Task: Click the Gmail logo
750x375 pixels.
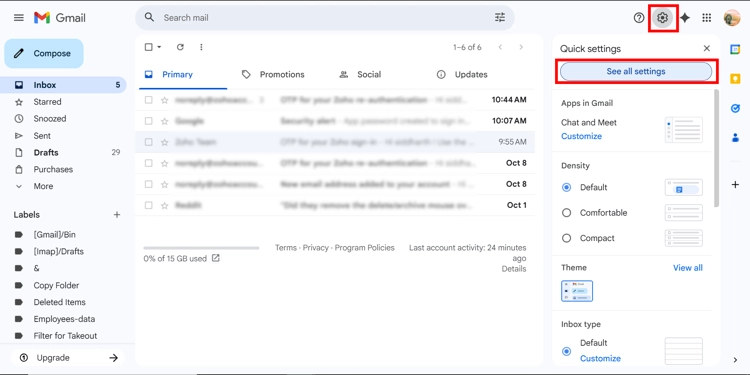Action: tap(60, 18)
